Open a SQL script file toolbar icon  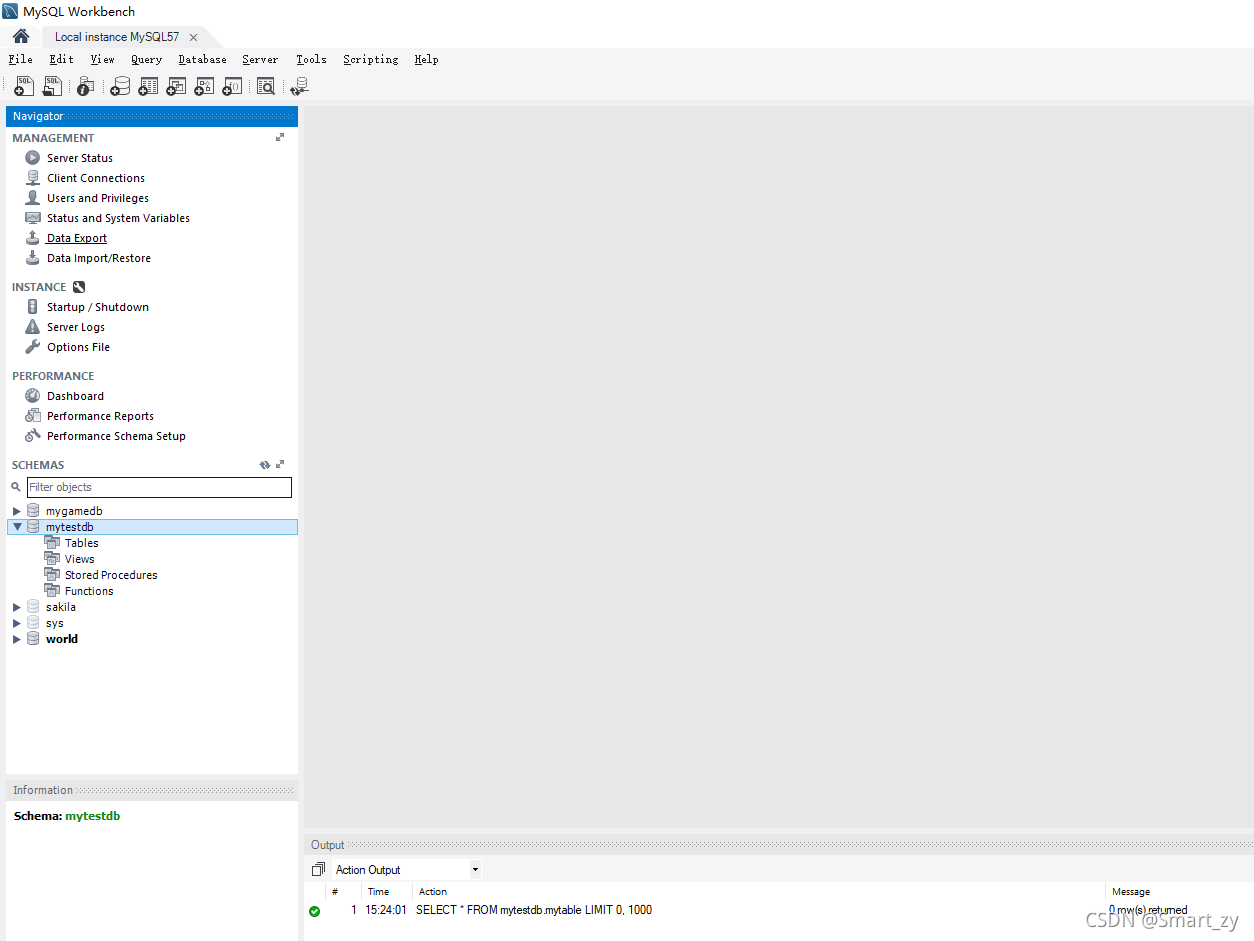click(52, 86)
